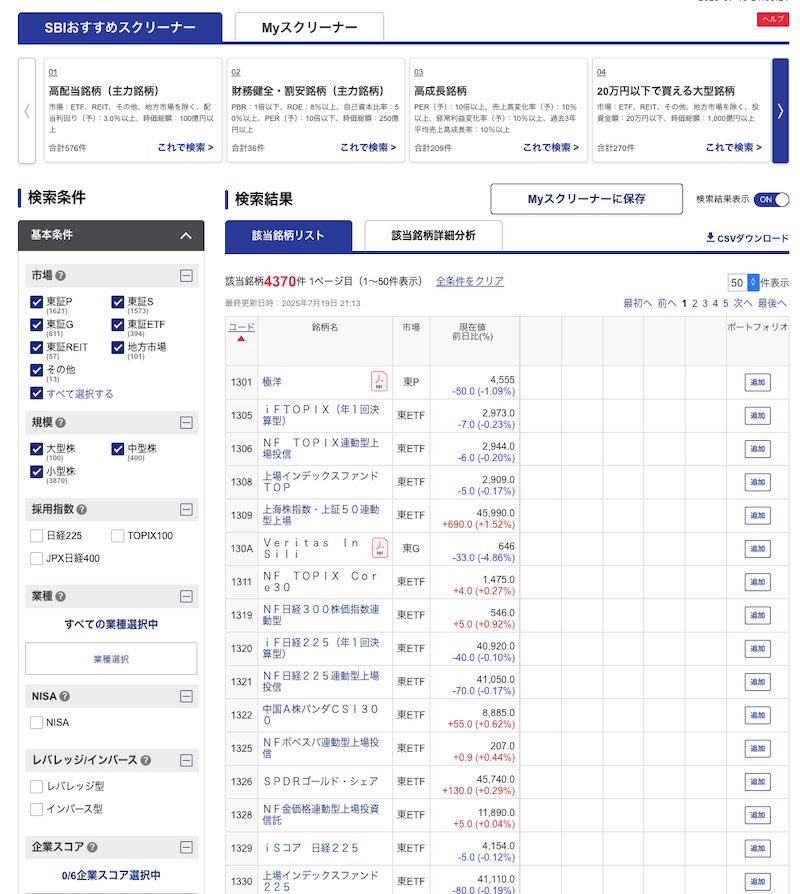Click the help icon next to 市場

click(62, 276)
